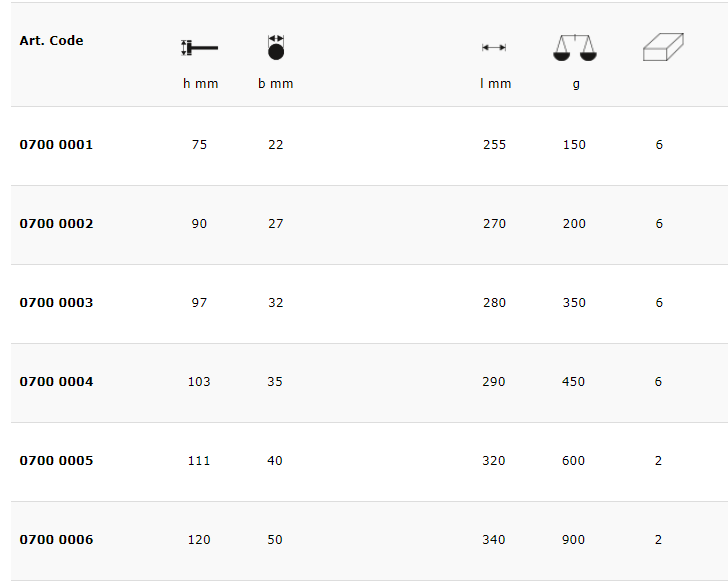Click the weight scales icon
The height and width of the screenshot is (586, 728).
click(x=573, y=47)
